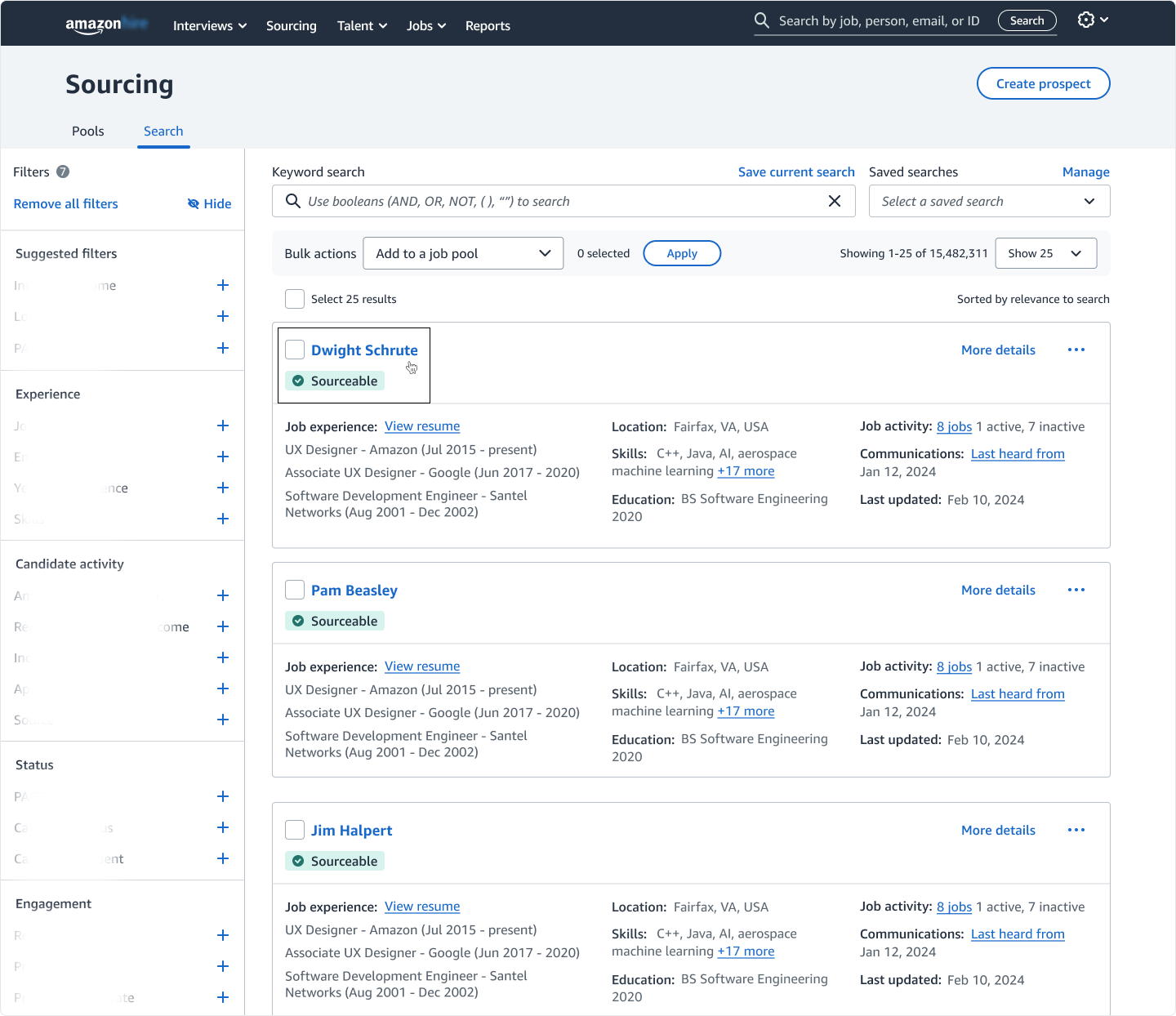
Task: Click More details for Dwight Schrute
Action: [x=998, y=350]
